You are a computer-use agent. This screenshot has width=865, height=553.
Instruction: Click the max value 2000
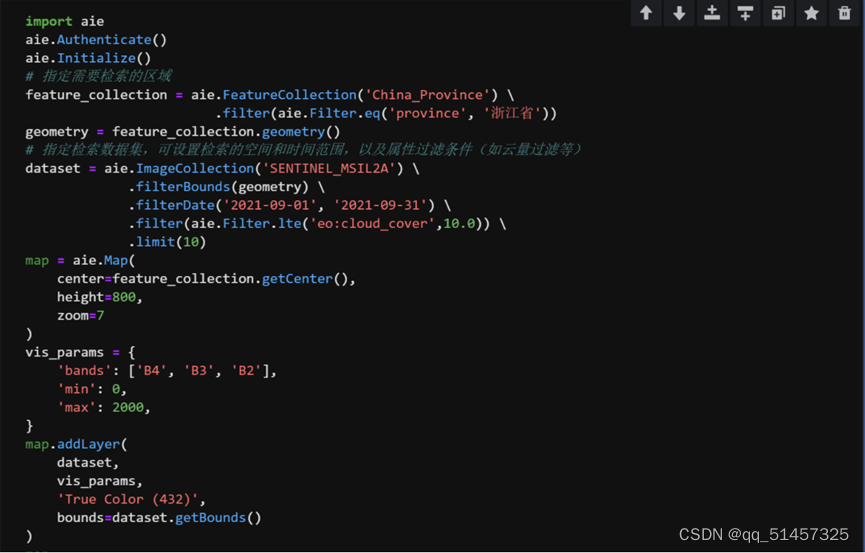(128, 407)
